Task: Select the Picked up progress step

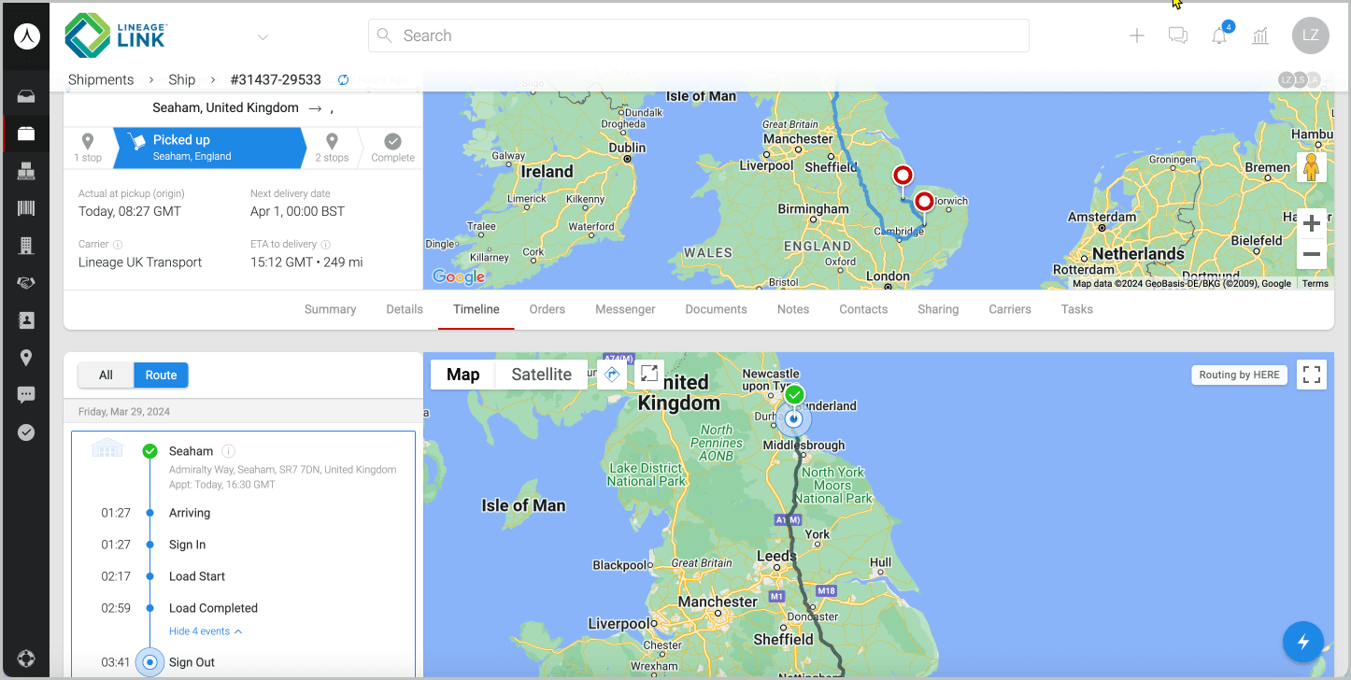Action: pyautogui.click(x=209, y=148)
